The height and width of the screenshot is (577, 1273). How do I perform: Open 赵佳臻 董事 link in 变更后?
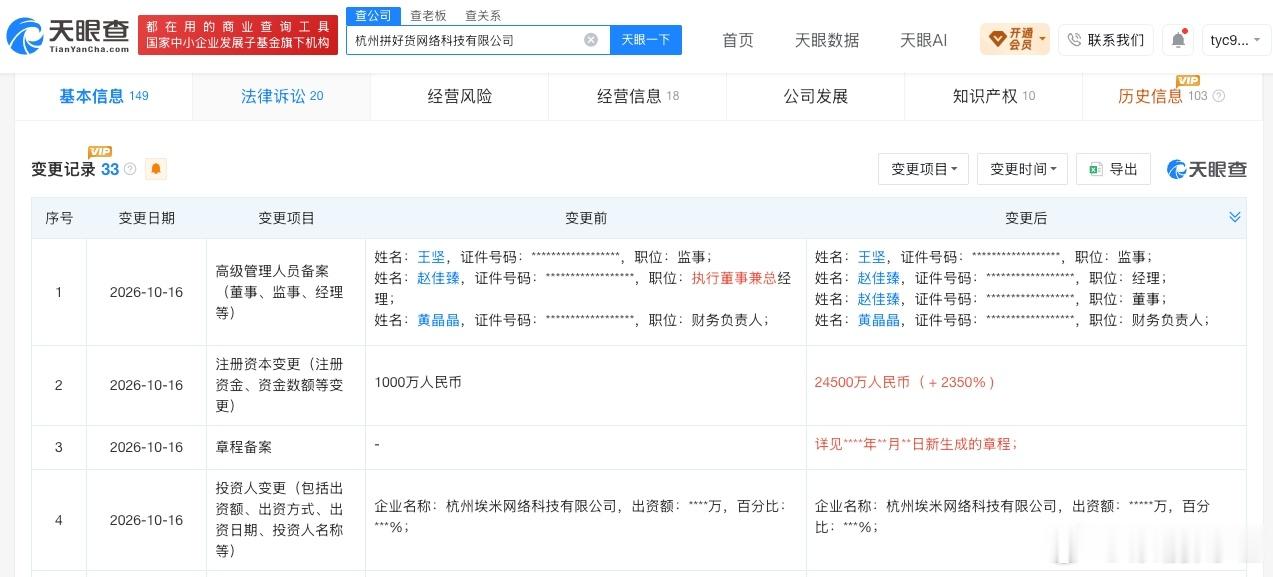coord(878,299)
